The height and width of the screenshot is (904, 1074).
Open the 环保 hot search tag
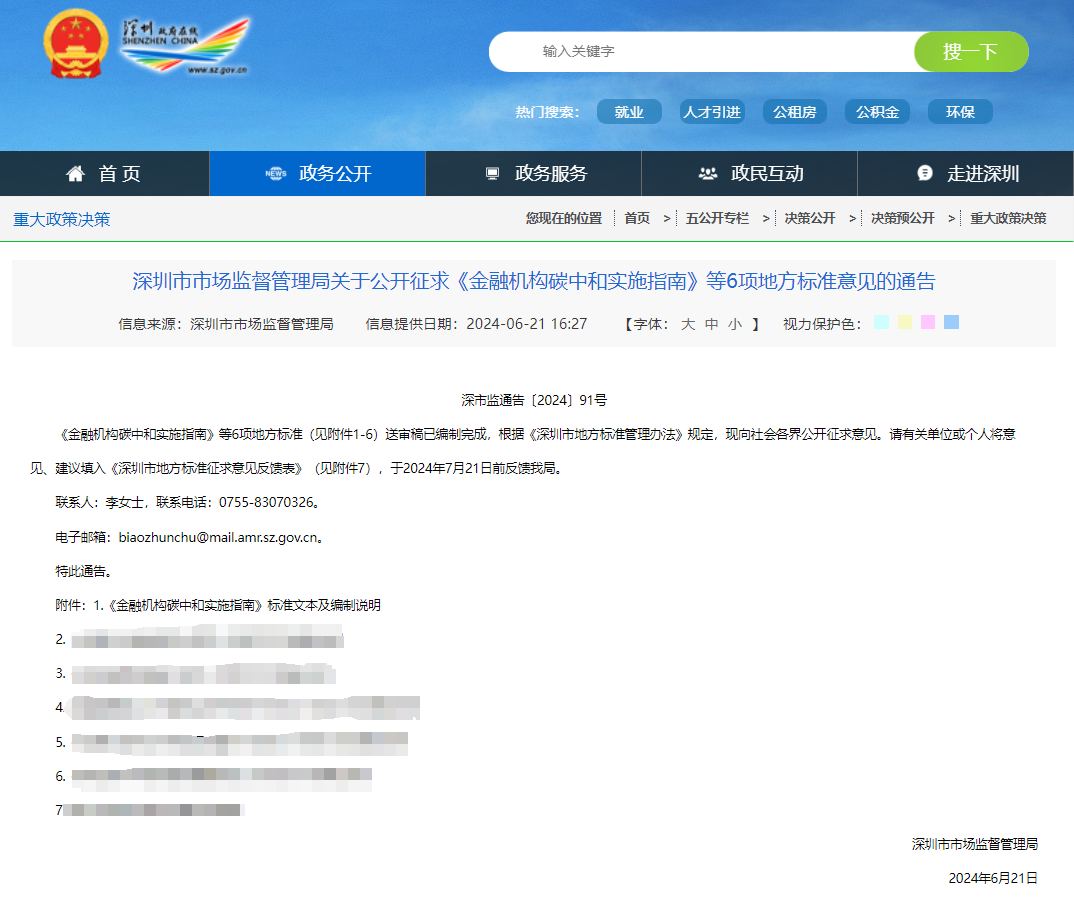[959, 111]
